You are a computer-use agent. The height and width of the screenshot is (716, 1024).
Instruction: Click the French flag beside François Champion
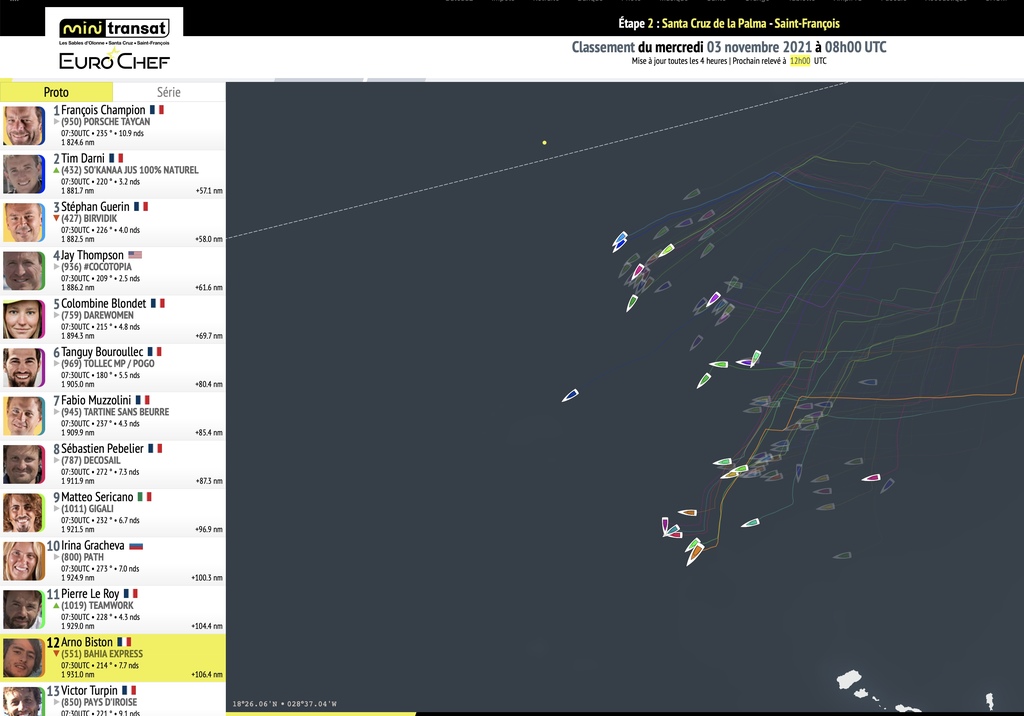[157, 110]
